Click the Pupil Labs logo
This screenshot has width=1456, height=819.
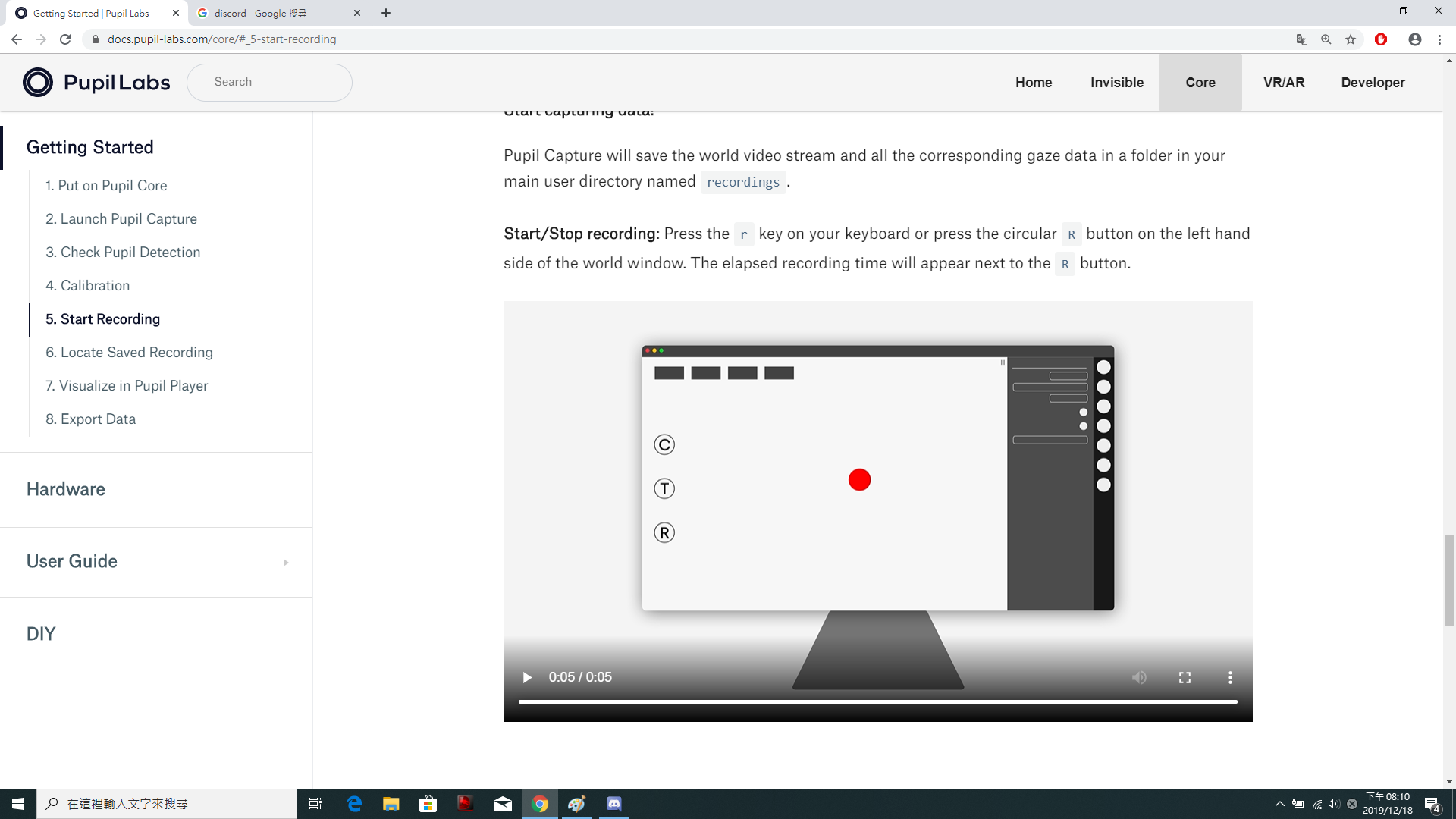(96, 82)
